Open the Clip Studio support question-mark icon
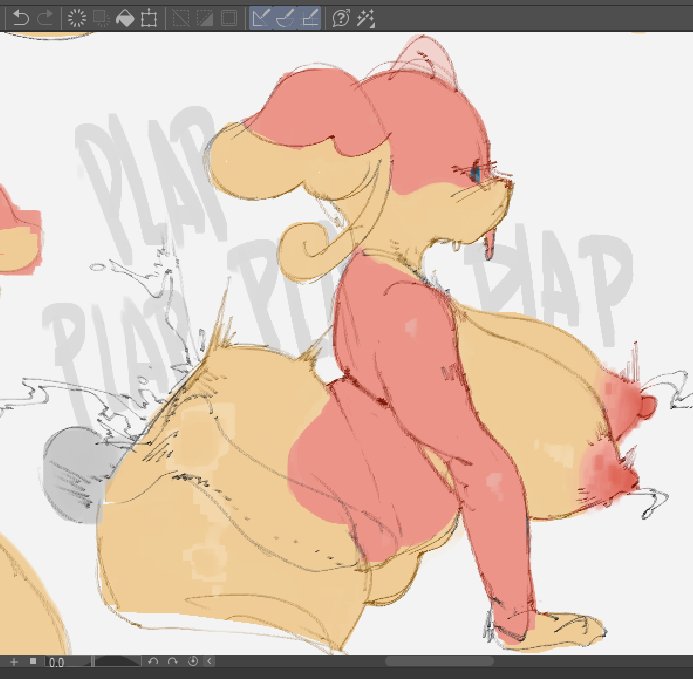This screenshot has height=679, width=693. pyautogui.click(x=341, y=18)
